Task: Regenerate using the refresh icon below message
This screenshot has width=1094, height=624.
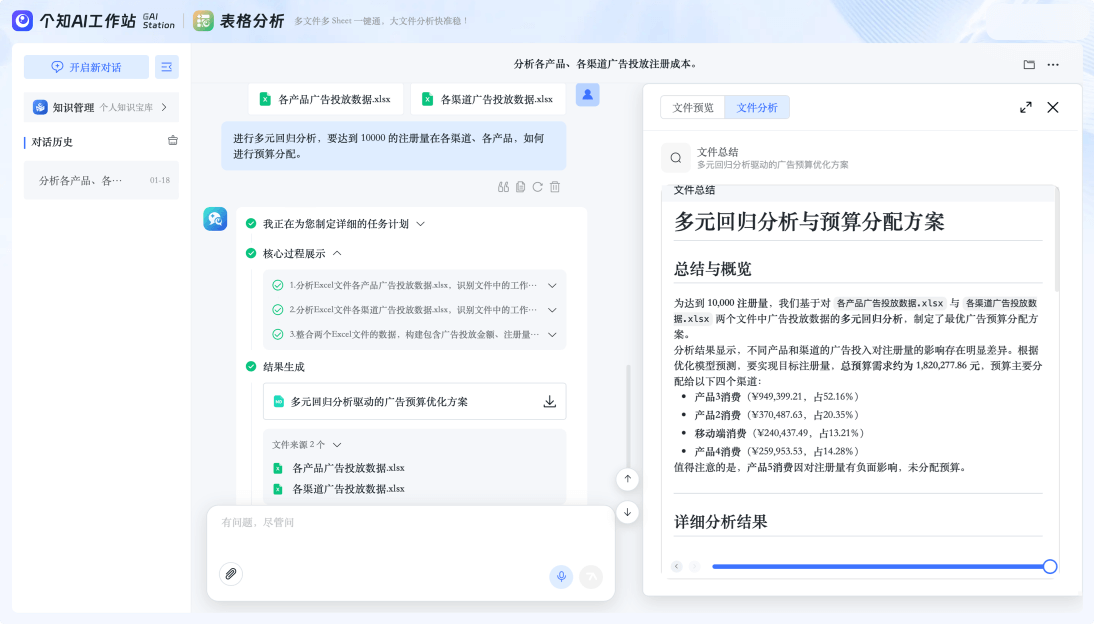Action: (537, 187)
